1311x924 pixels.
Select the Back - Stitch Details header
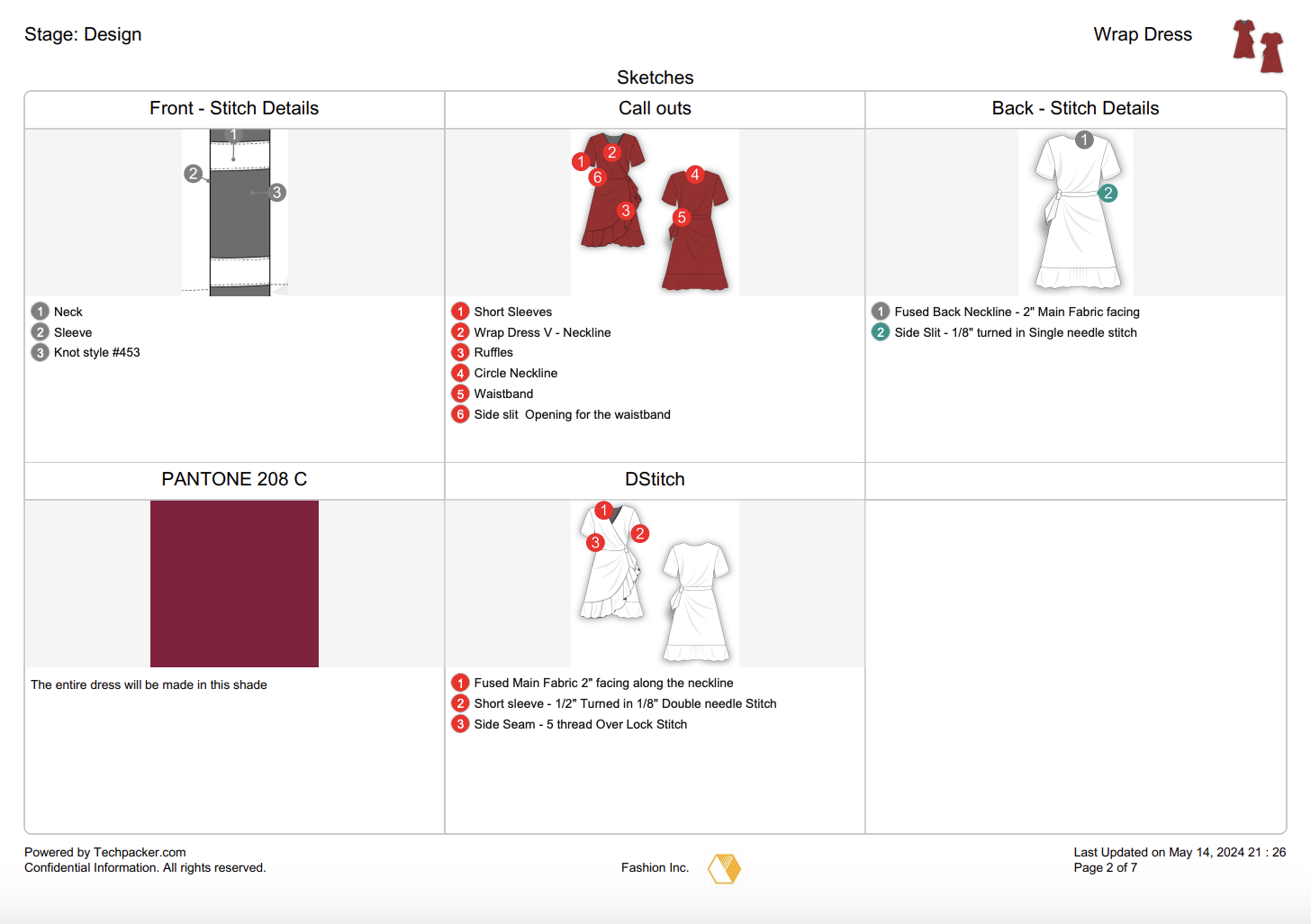point(1075,108)
